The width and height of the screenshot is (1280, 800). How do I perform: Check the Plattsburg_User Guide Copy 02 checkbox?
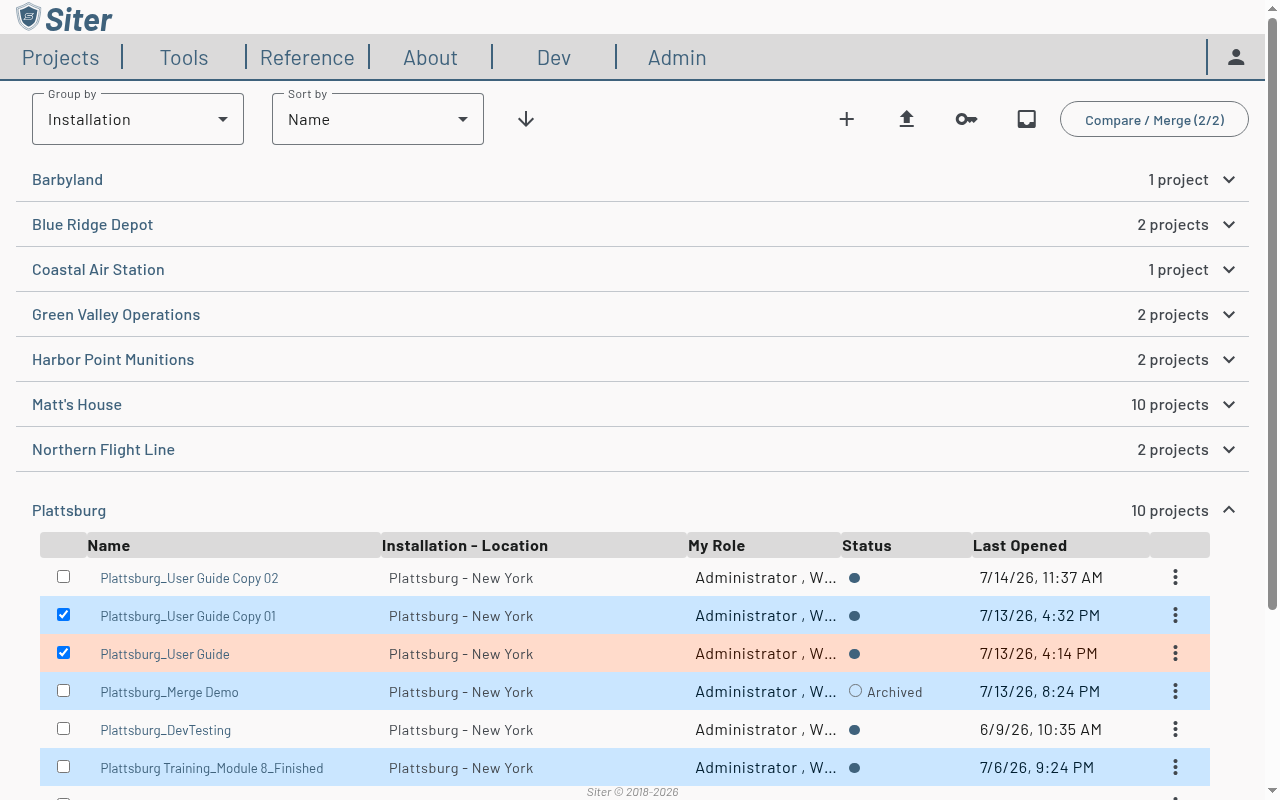point(64,577)
